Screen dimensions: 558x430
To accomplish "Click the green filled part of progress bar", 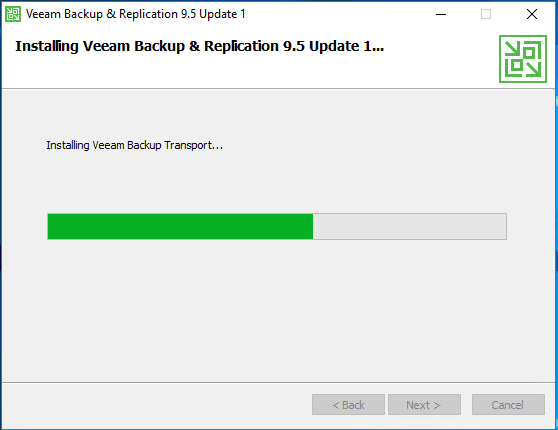I will click(180, 226).
